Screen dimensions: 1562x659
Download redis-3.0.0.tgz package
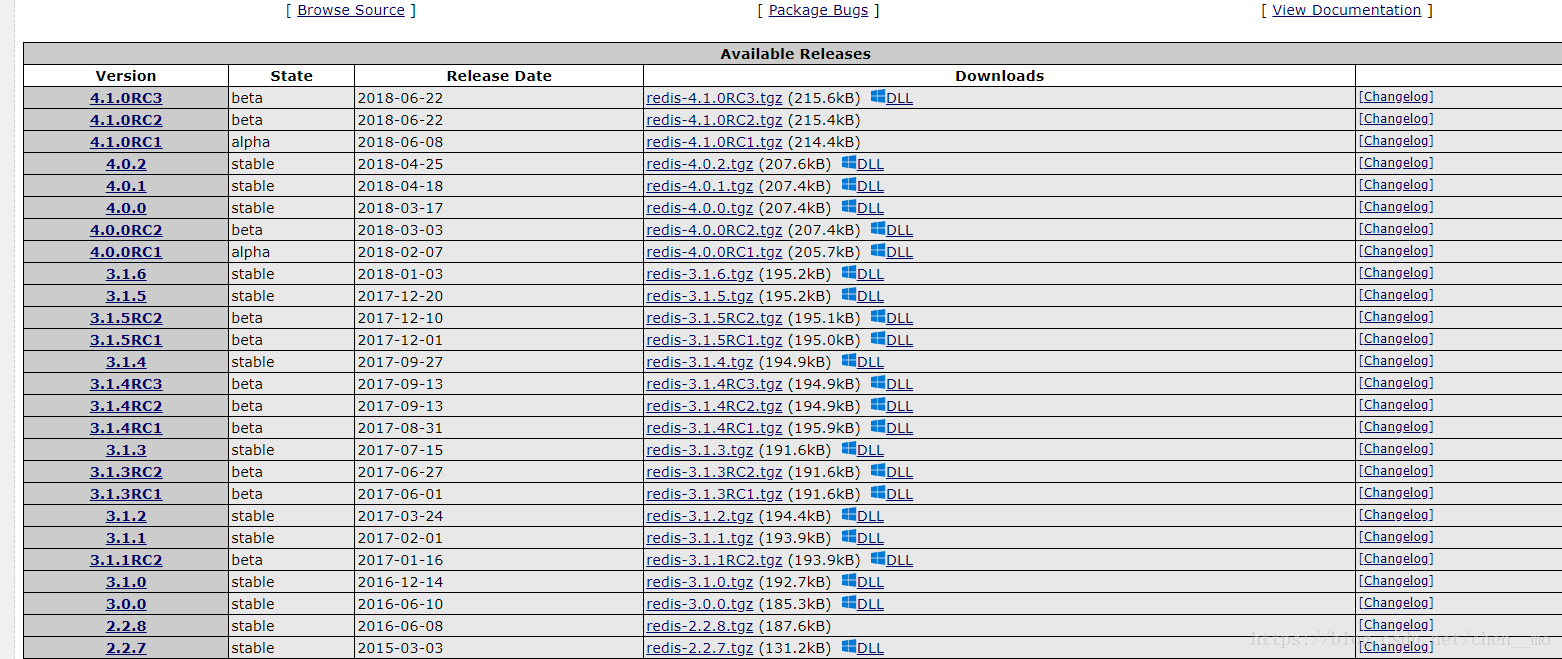(700, 604)
